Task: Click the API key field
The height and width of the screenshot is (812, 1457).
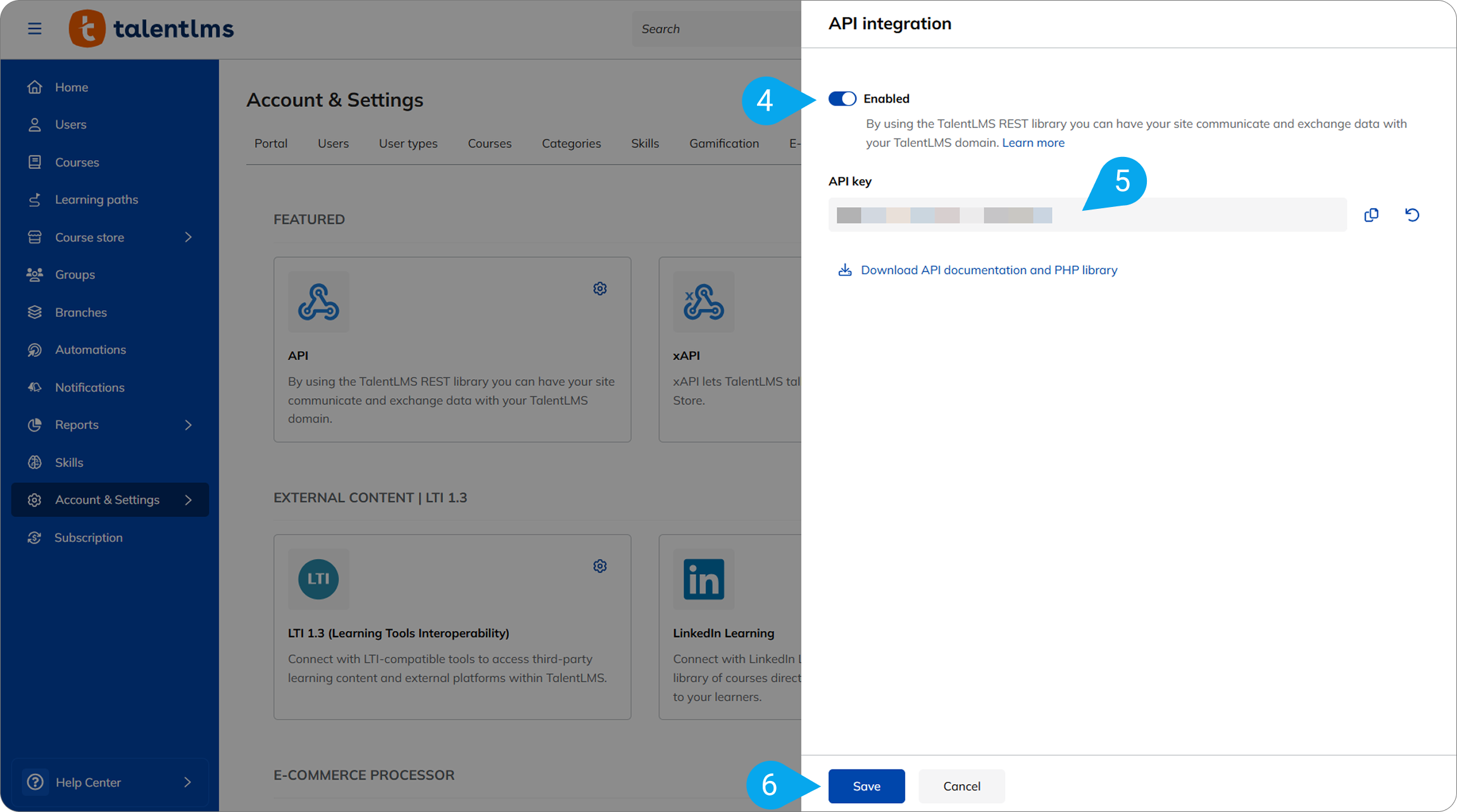Action: click(1086, 215)
